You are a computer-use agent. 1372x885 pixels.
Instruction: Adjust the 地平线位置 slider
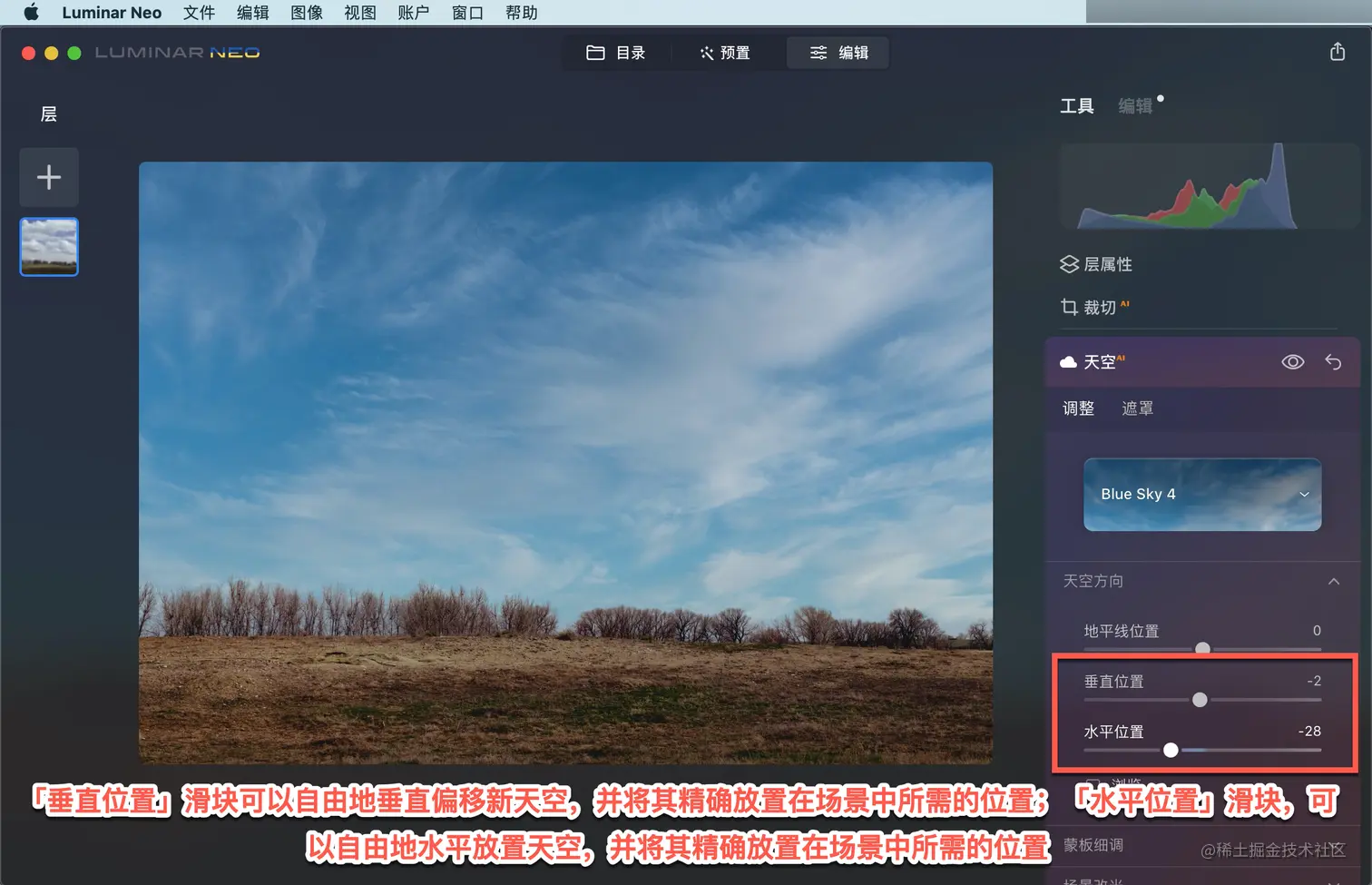1202,649
